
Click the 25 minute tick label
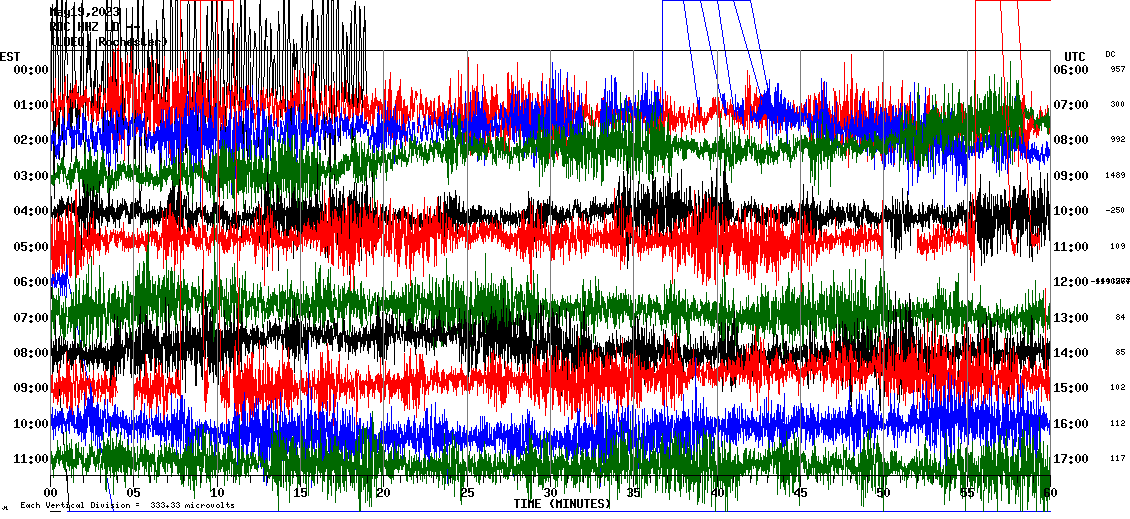[467, 493]
